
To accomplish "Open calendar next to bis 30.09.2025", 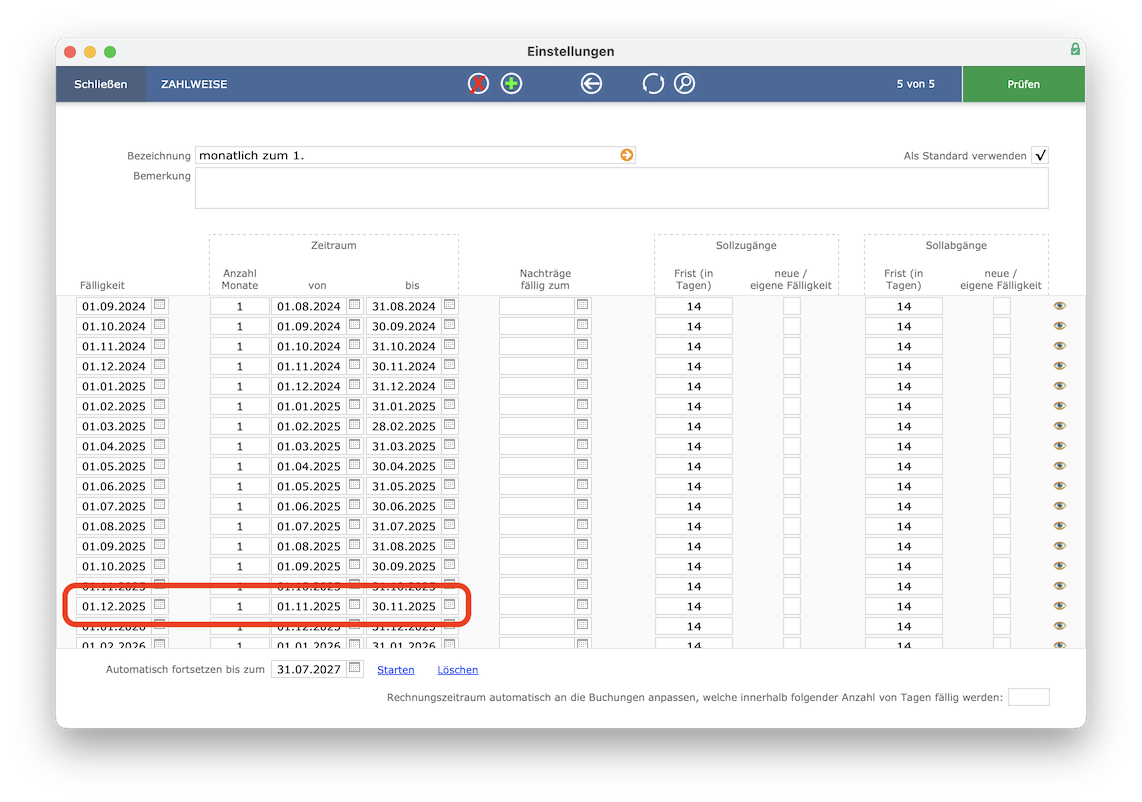I will [x=449, y=565].
